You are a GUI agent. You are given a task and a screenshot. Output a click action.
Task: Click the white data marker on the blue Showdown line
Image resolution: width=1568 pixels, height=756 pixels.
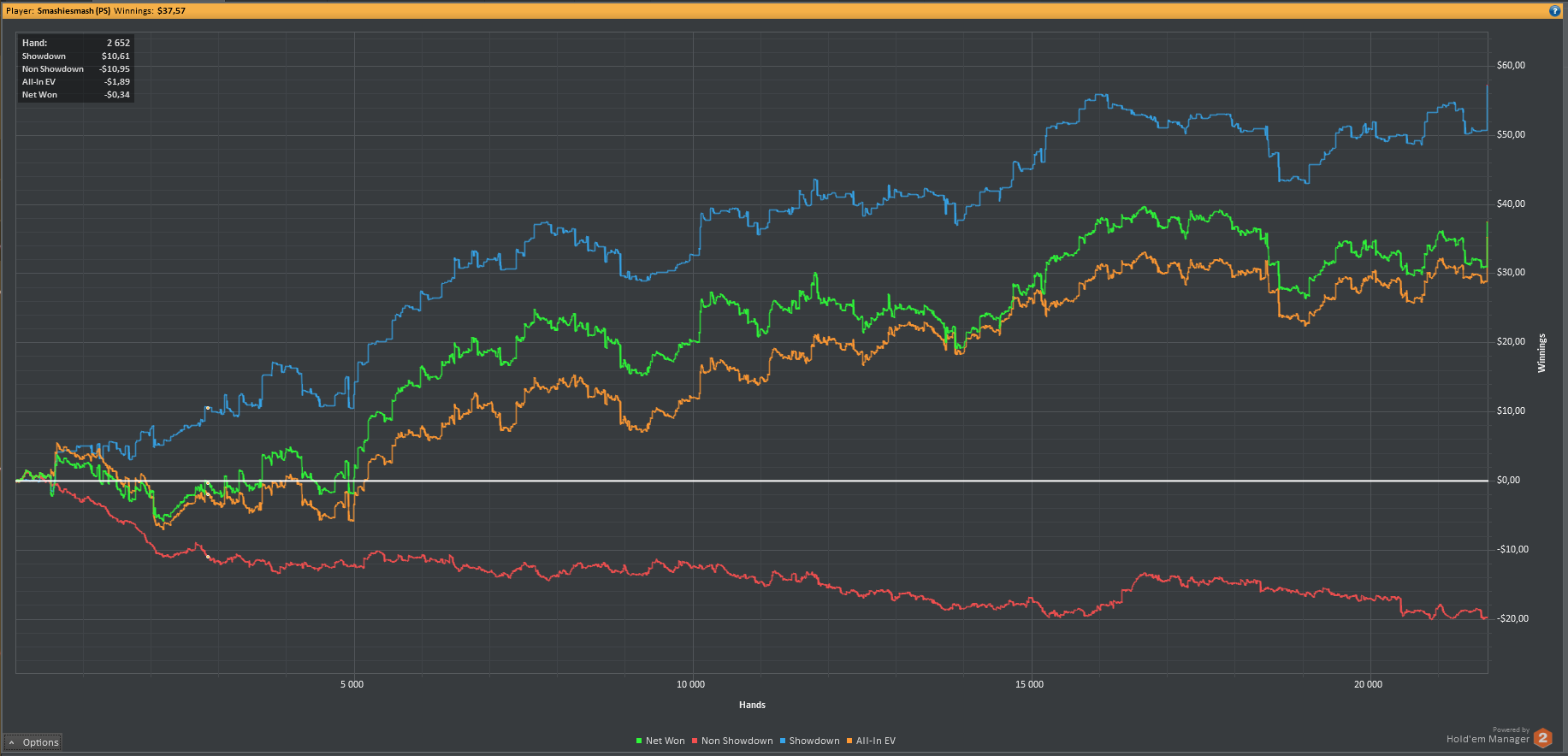[208, 408]
